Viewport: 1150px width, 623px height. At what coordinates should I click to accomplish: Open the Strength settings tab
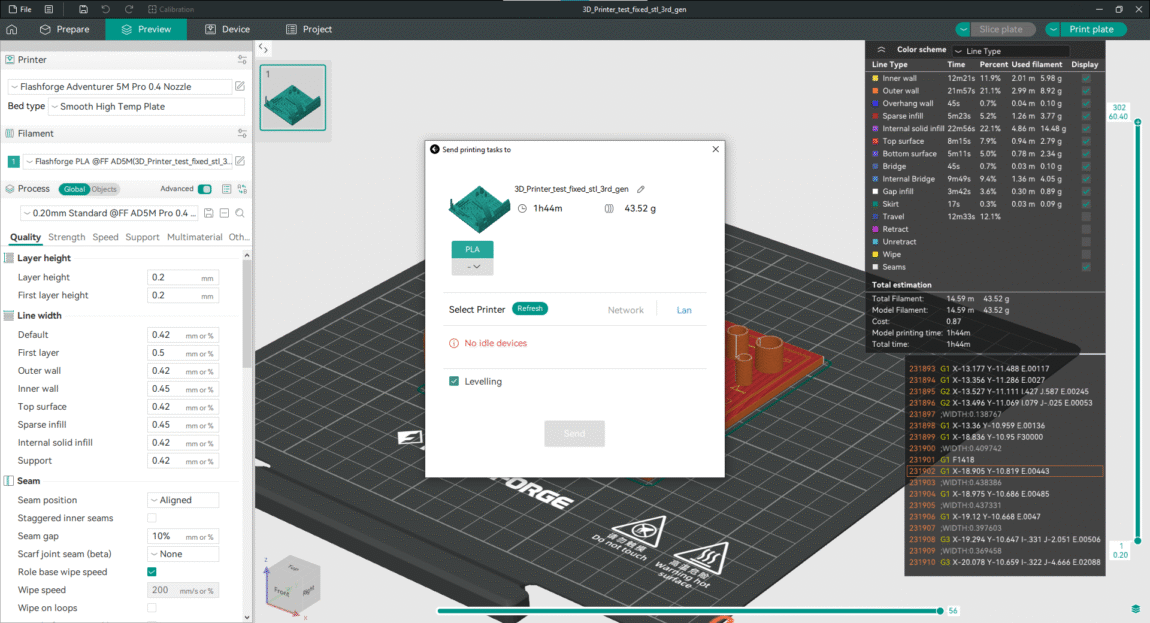pyautogui.click(x=67, y=237)
